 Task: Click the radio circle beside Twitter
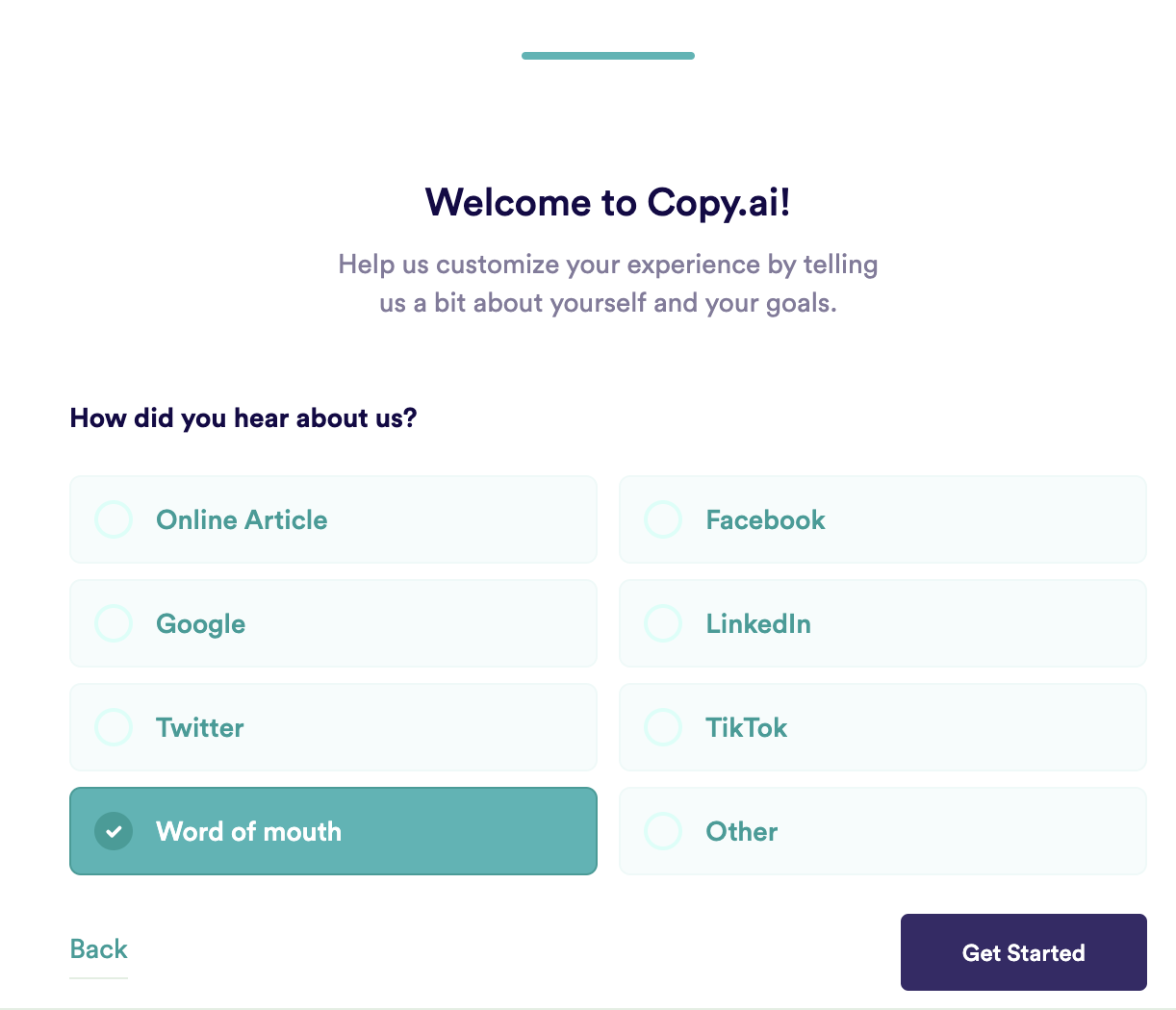tap(114, 727)
